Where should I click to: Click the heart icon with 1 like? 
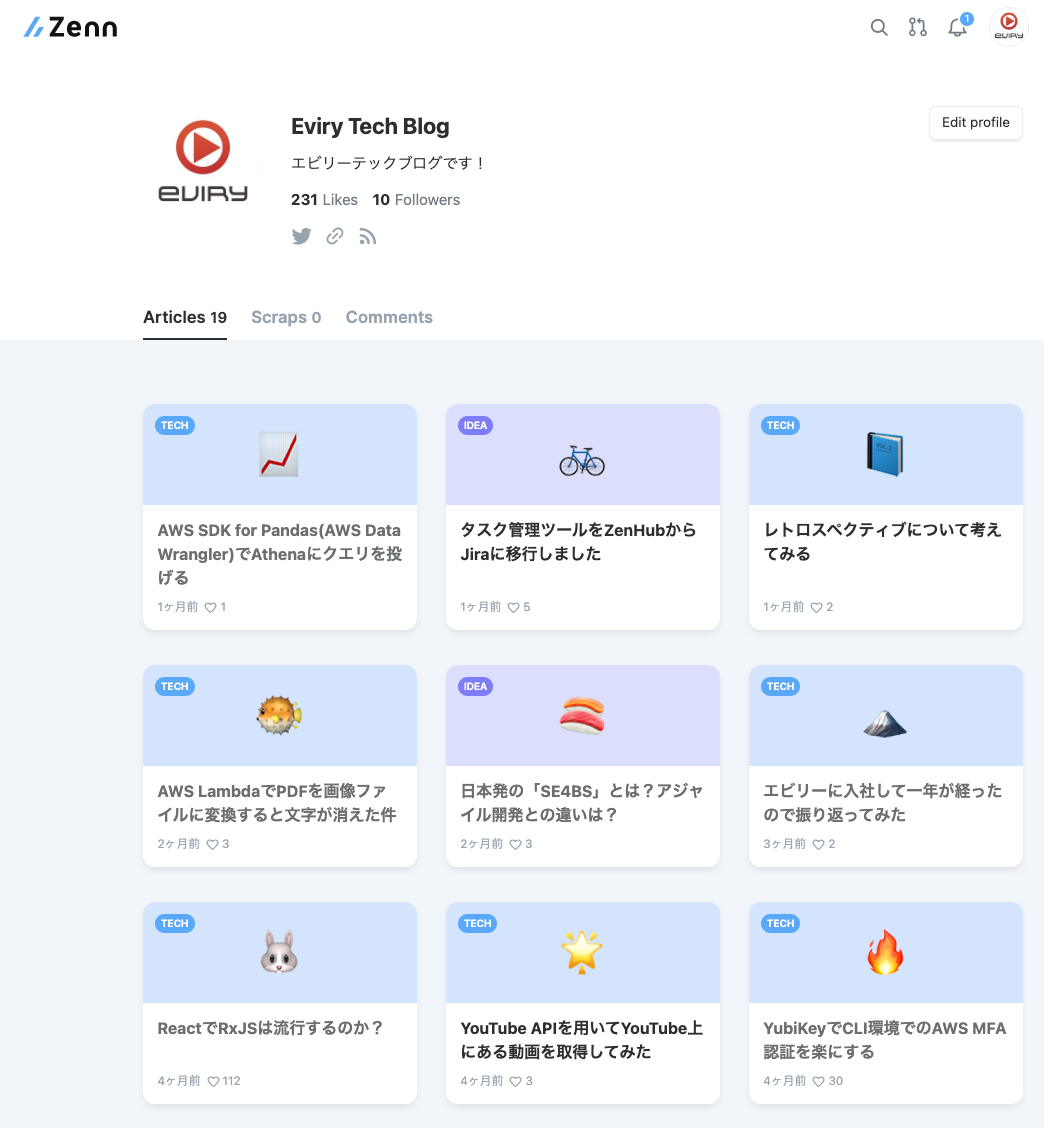click(x=210, y=607)
